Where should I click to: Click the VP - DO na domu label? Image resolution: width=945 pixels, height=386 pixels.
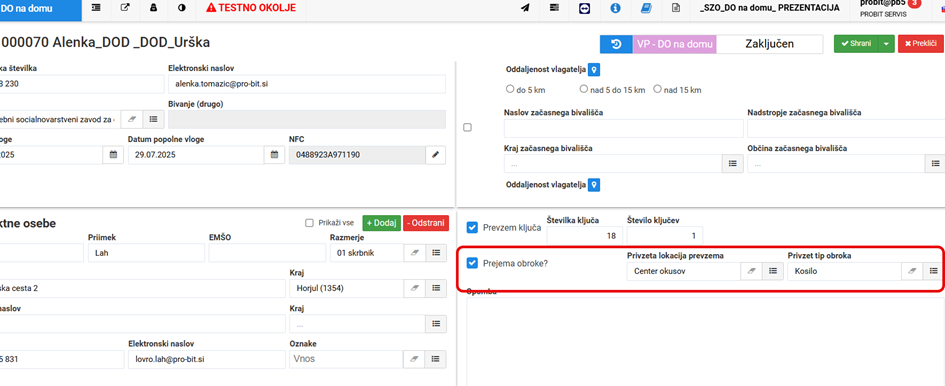click(x=674, y=44)
